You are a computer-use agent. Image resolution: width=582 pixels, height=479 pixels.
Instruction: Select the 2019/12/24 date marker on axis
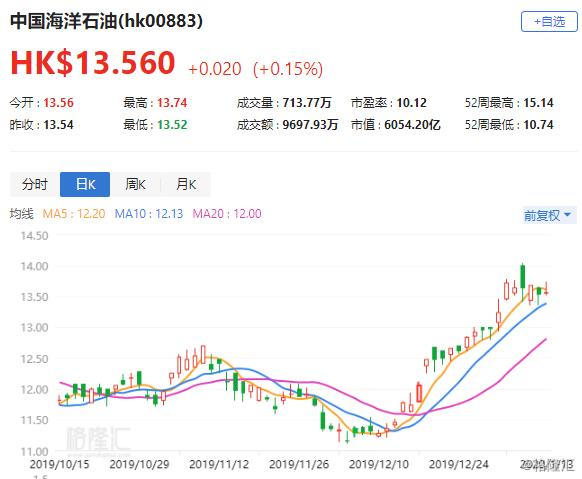click(x=459, y=464)
